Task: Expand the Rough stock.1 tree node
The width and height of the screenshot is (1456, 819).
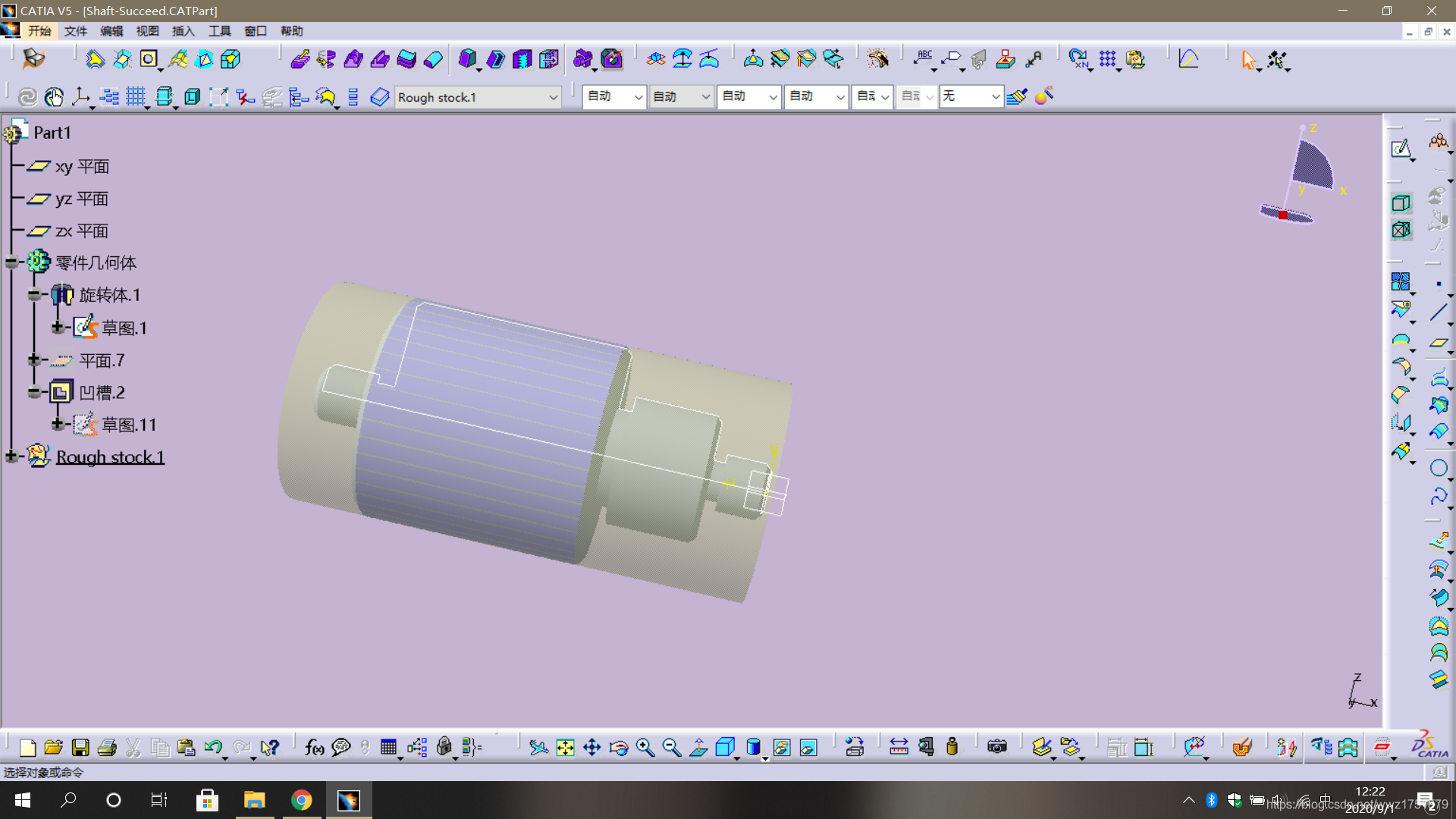Action: [12, 457]
